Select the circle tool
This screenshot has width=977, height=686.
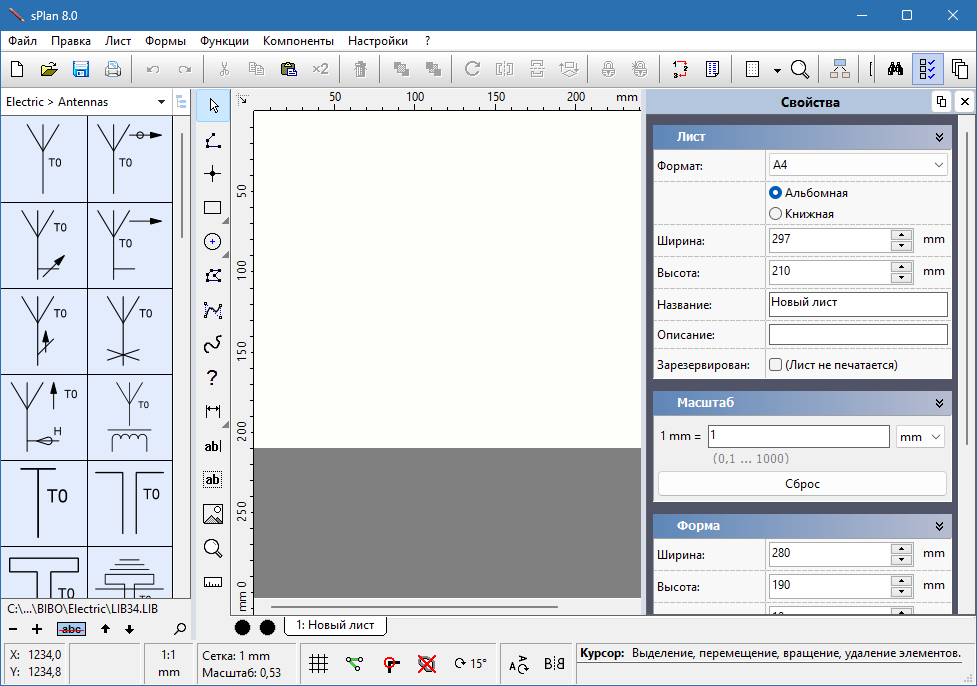pyautogui.click(x=212, y=241)
